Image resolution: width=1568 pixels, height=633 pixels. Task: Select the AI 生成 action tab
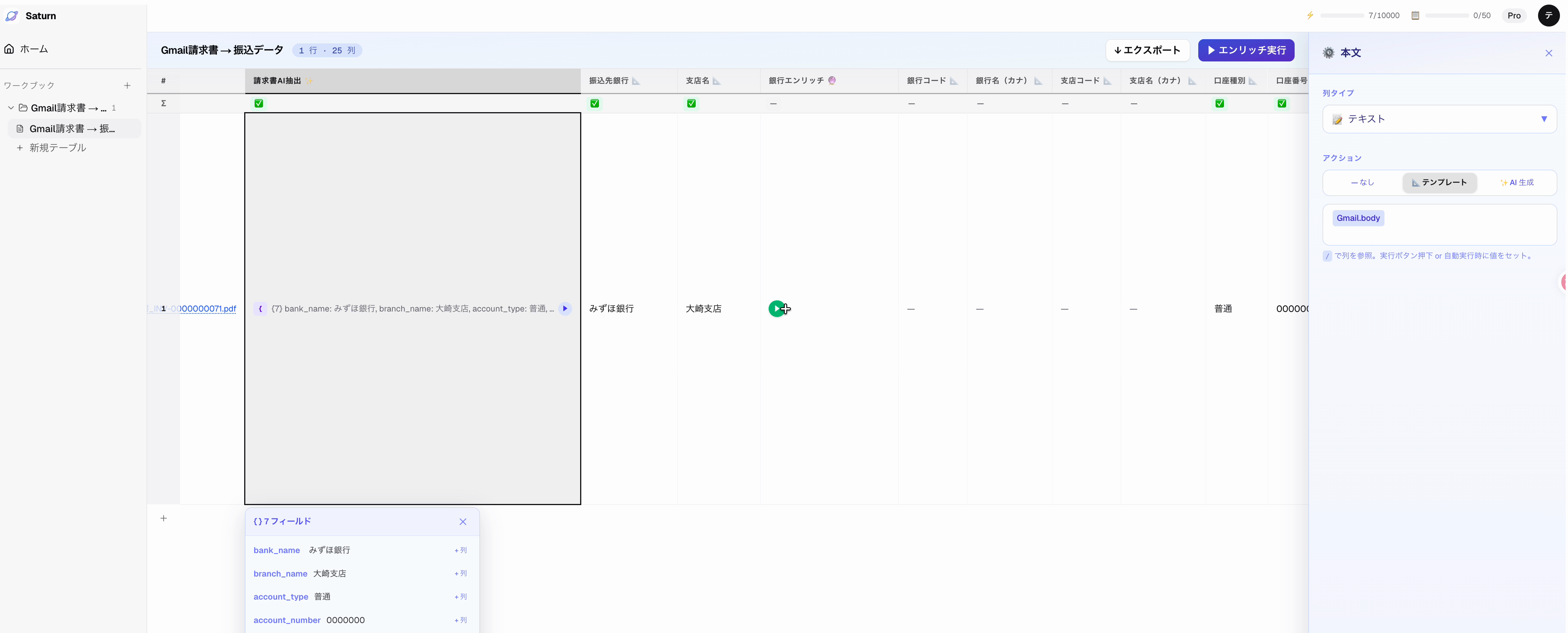tap(1516, 183)
